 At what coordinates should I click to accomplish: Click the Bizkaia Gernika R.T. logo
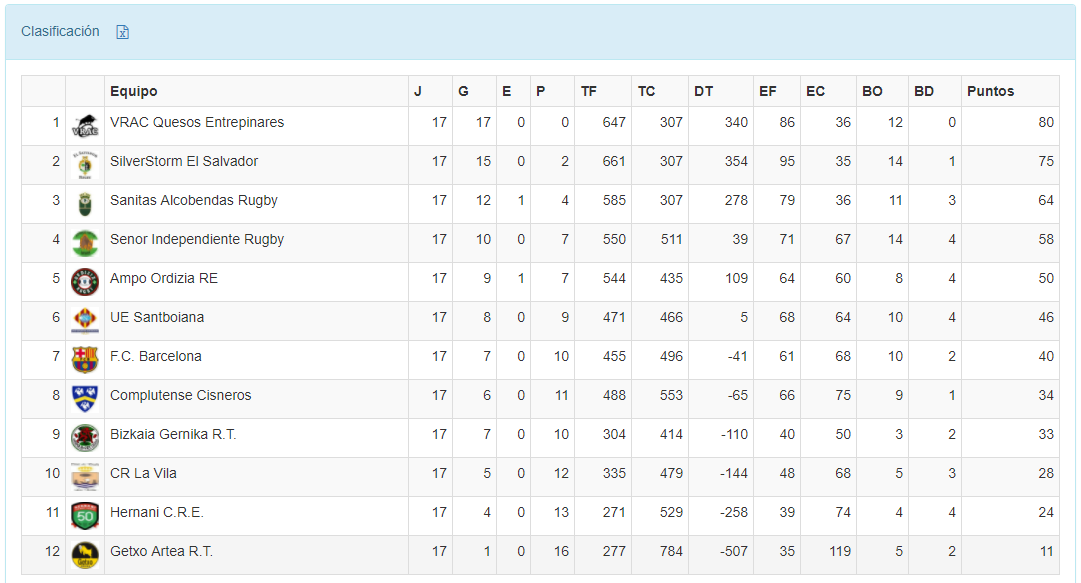[85, 438]
